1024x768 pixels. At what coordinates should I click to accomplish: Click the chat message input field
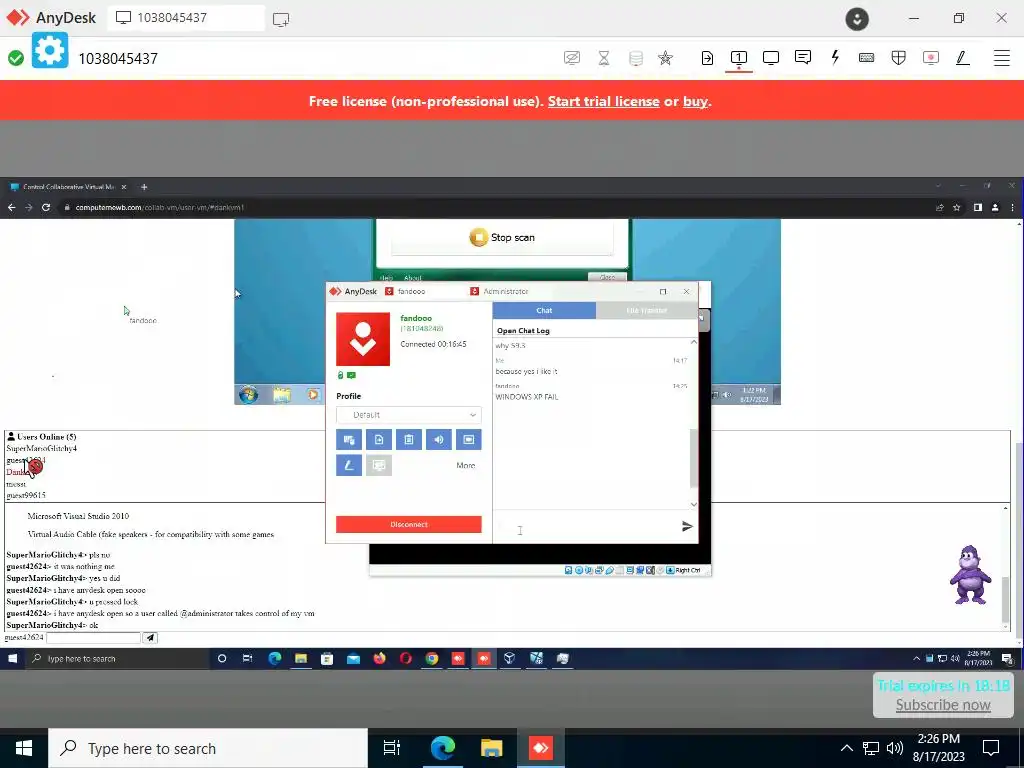[585, 527]
